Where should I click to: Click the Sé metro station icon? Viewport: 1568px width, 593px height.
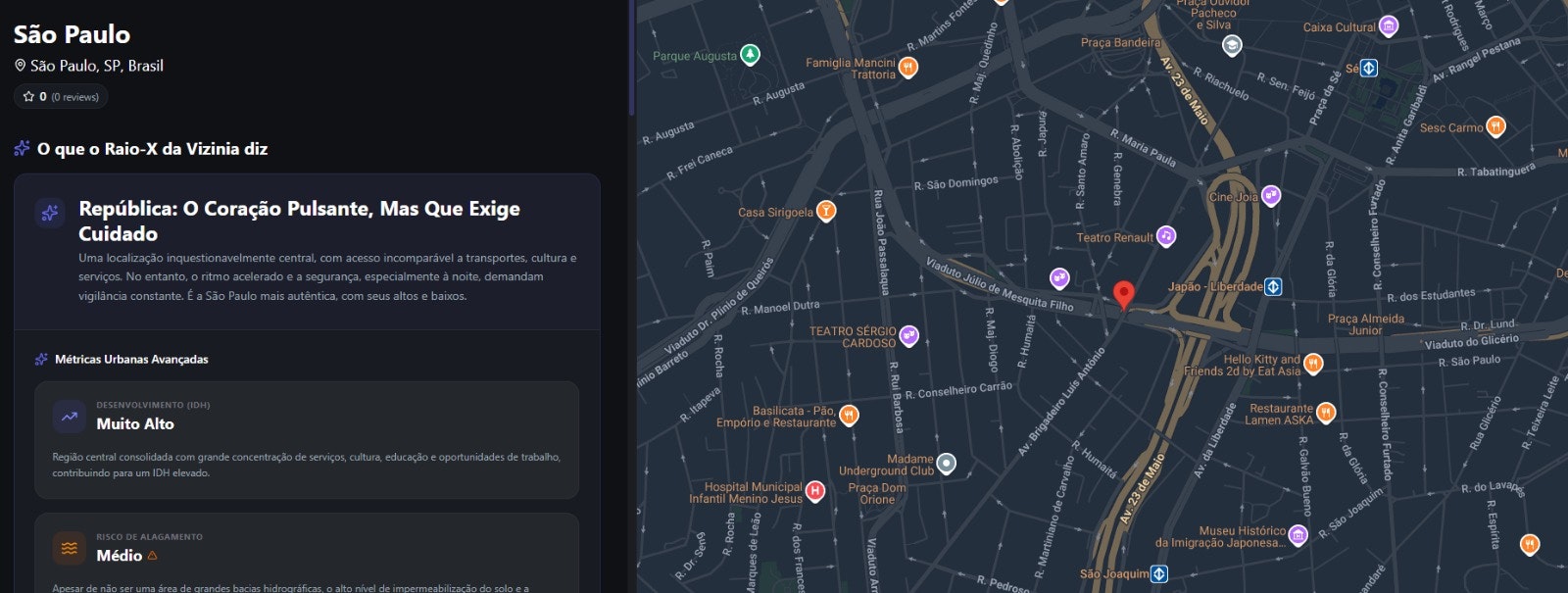tap(1369, 68)
